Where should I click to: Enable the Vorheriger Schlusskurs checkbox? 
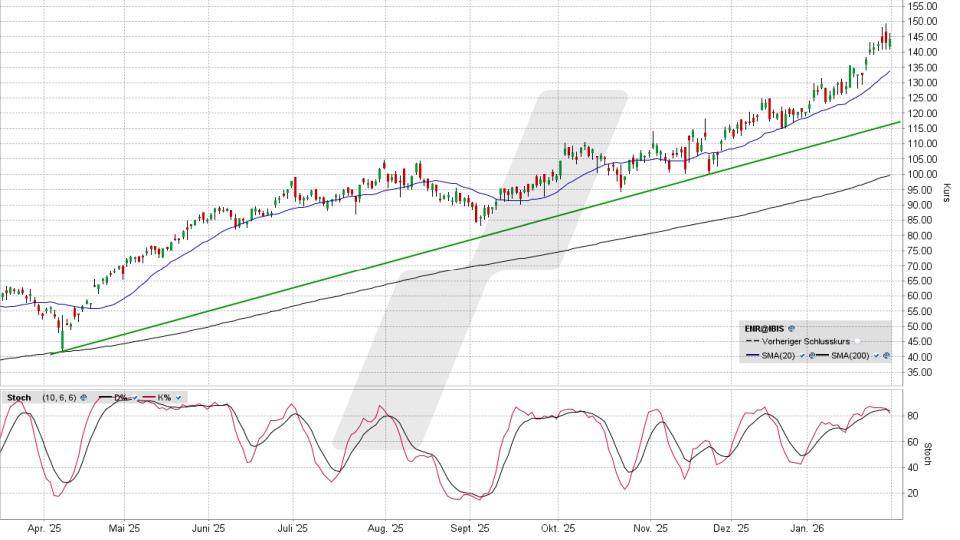point(857,342)
